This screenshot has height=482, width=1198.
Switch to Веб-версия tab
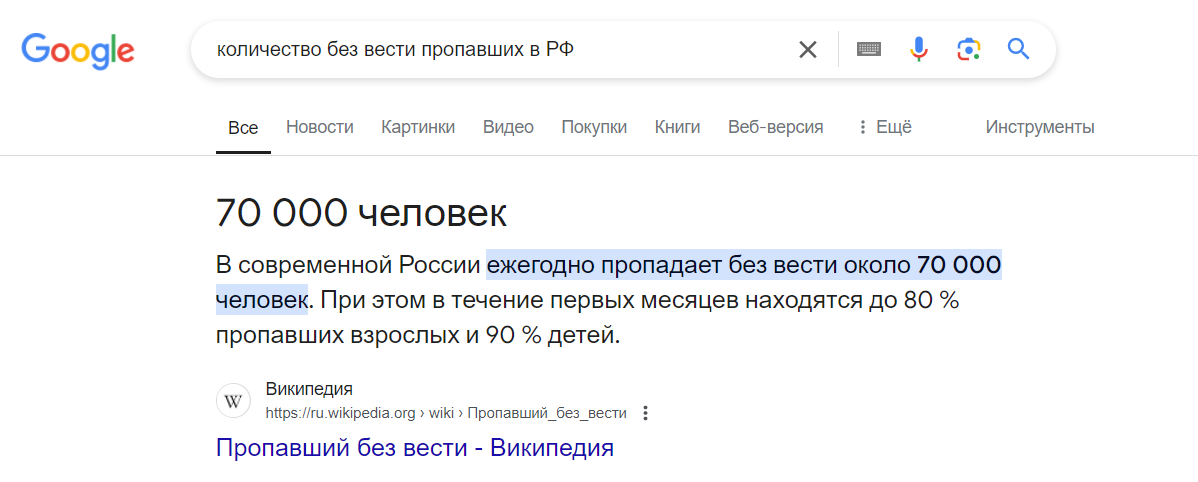(775, 127)
